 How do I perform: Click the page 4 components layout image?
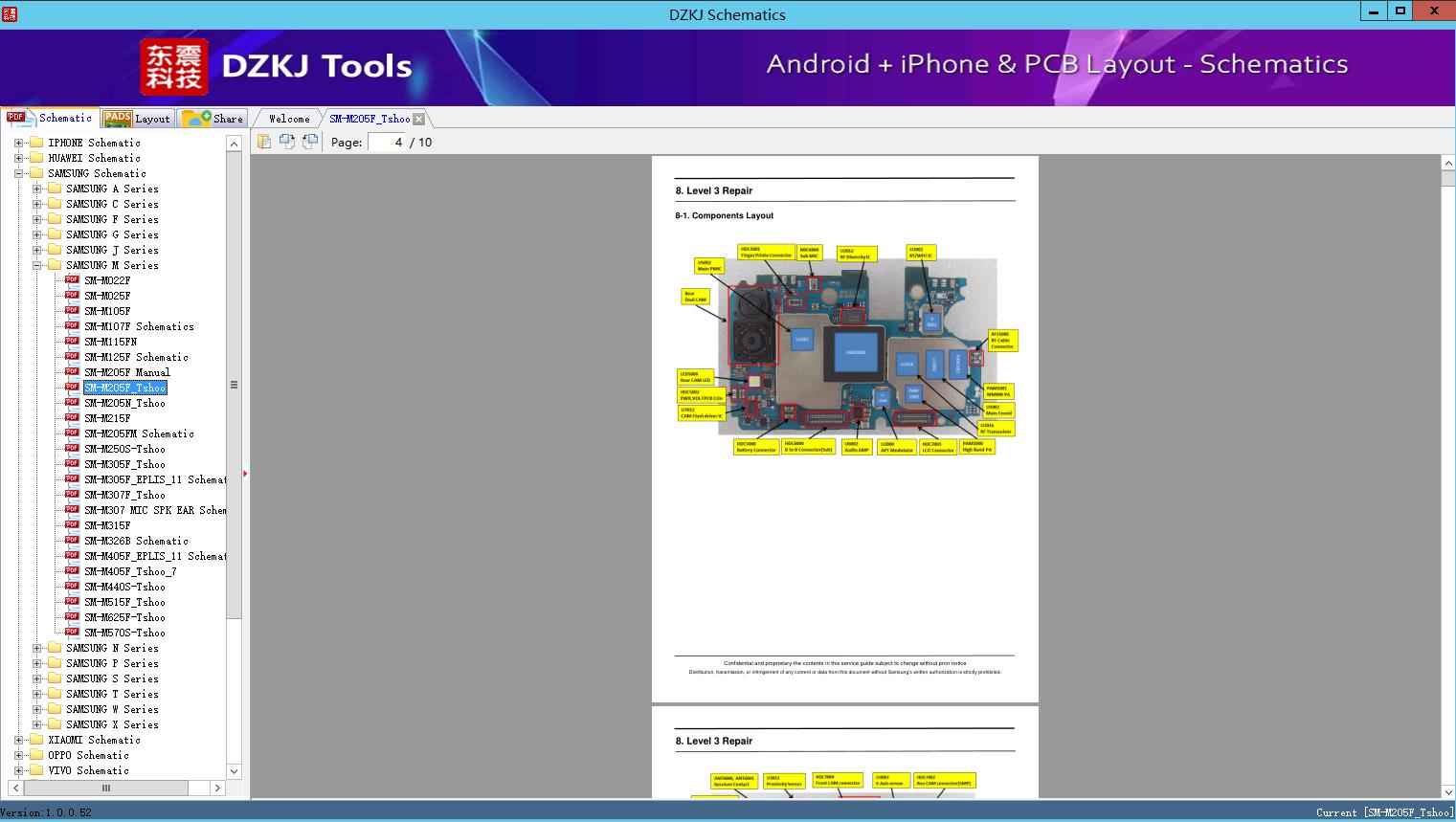(x=847, y=349)
